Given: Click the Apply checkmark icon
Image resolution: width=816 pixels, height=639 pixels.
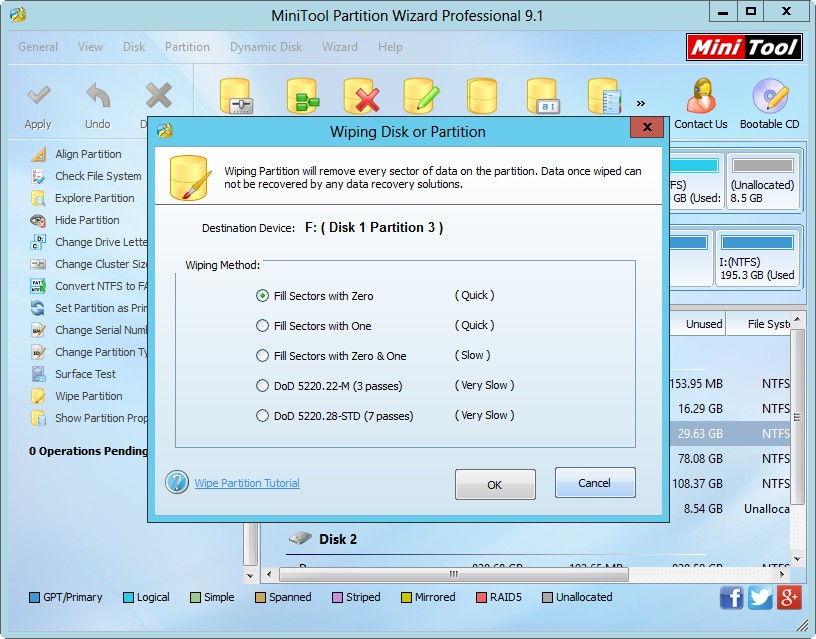Looking at the screenshot, I should coord(38,97).
